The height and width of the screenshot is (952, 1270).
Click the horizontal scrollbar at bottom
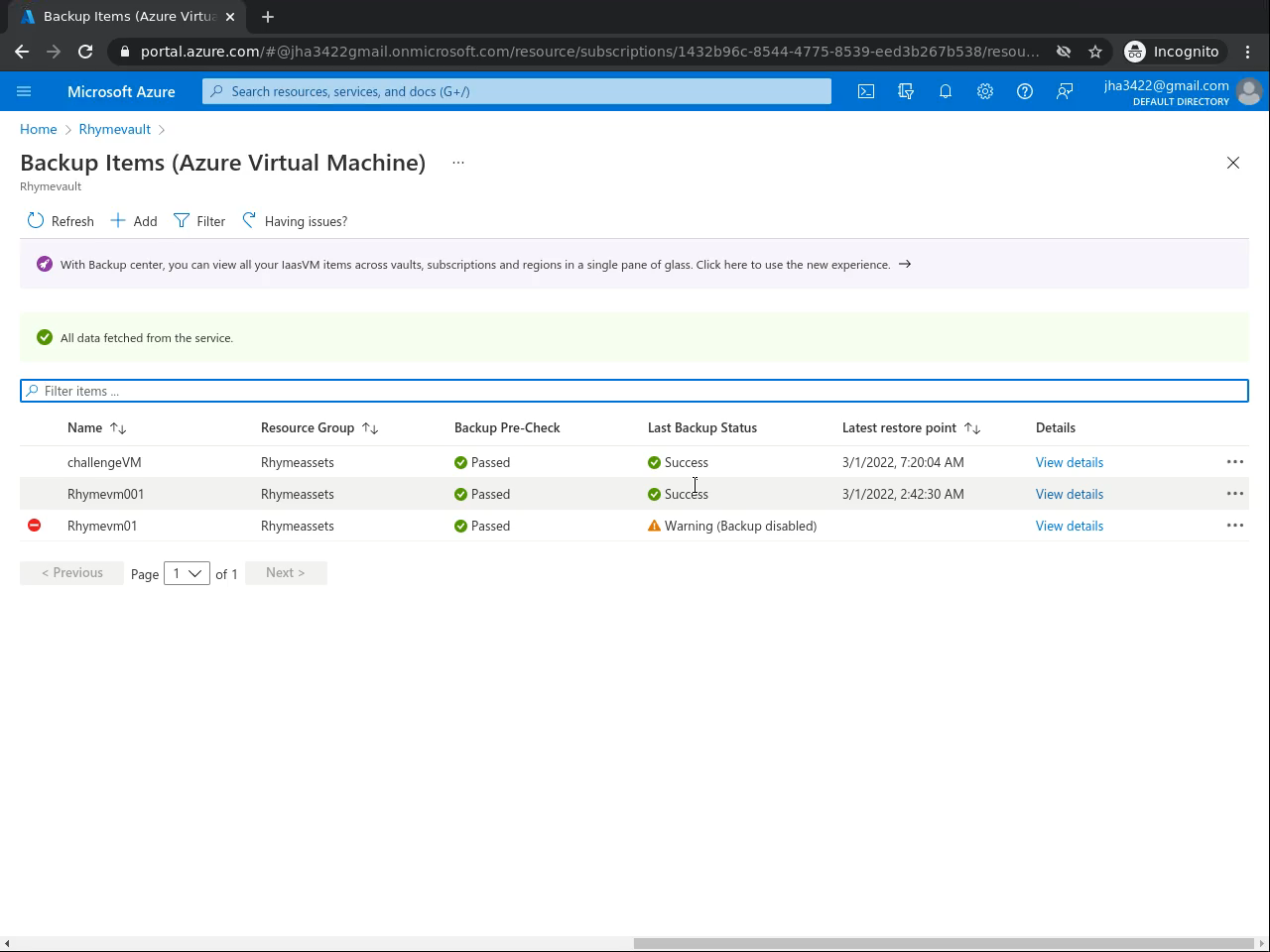click(x=943, y=943)
